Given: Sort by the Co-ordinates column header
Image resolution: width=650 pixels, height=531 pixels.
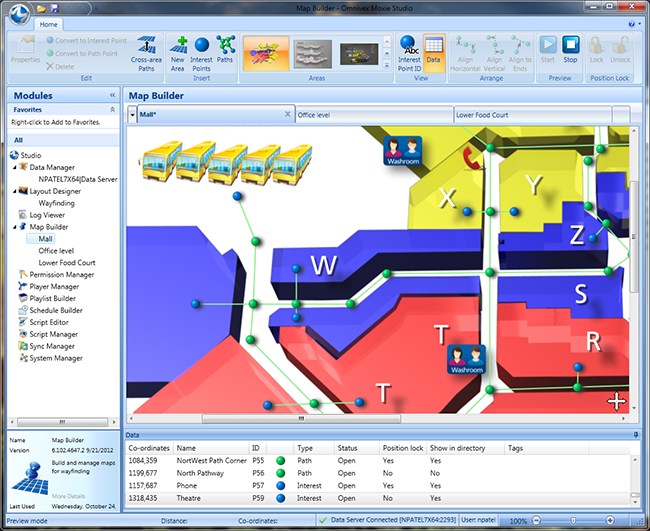Looking at the screenshot, I should 149,448.
